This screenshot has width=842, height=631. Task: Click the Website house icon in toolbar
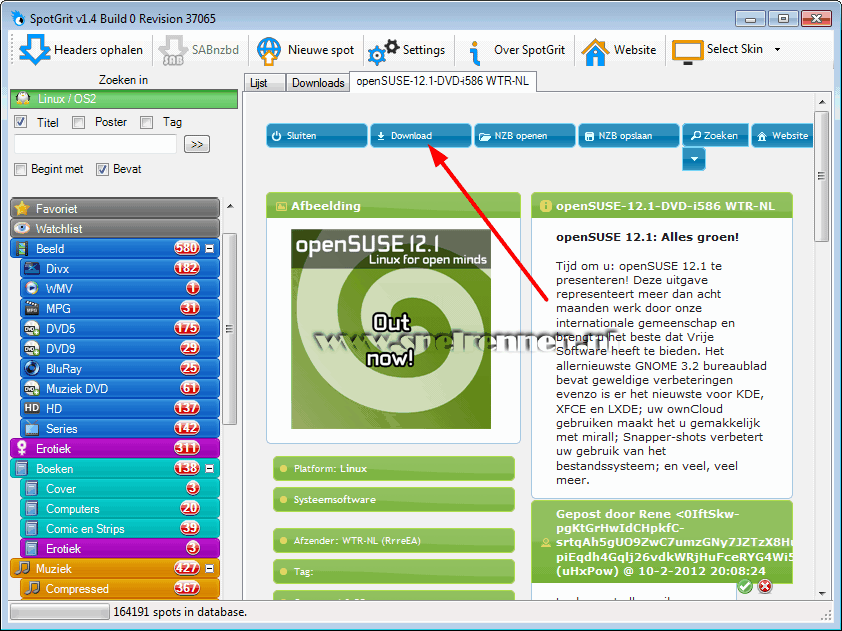pyautogui.click(x=595, y=52)
